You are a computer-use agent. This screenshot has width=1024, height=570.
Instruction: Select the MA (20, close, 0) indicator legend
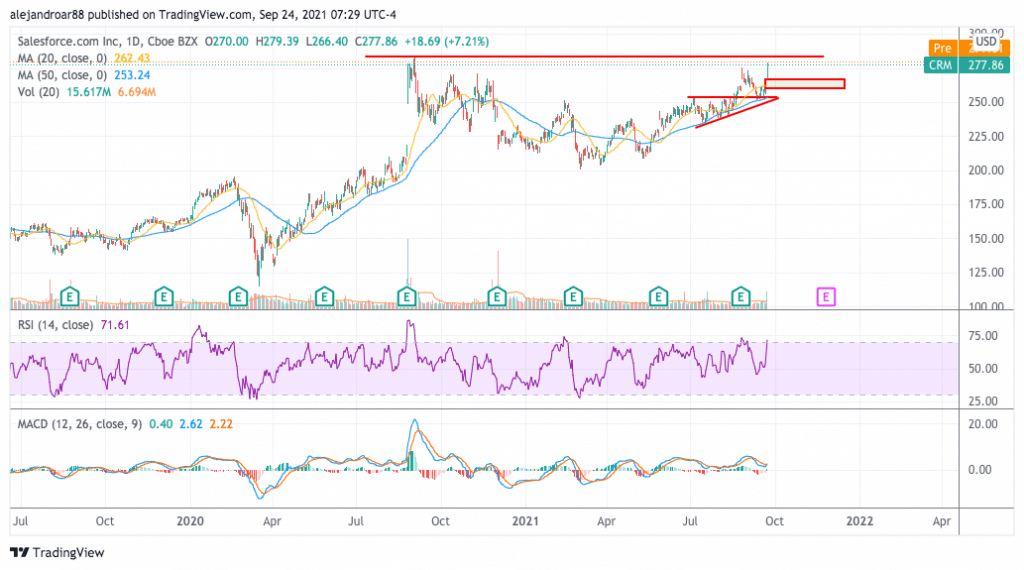point(62,58)
